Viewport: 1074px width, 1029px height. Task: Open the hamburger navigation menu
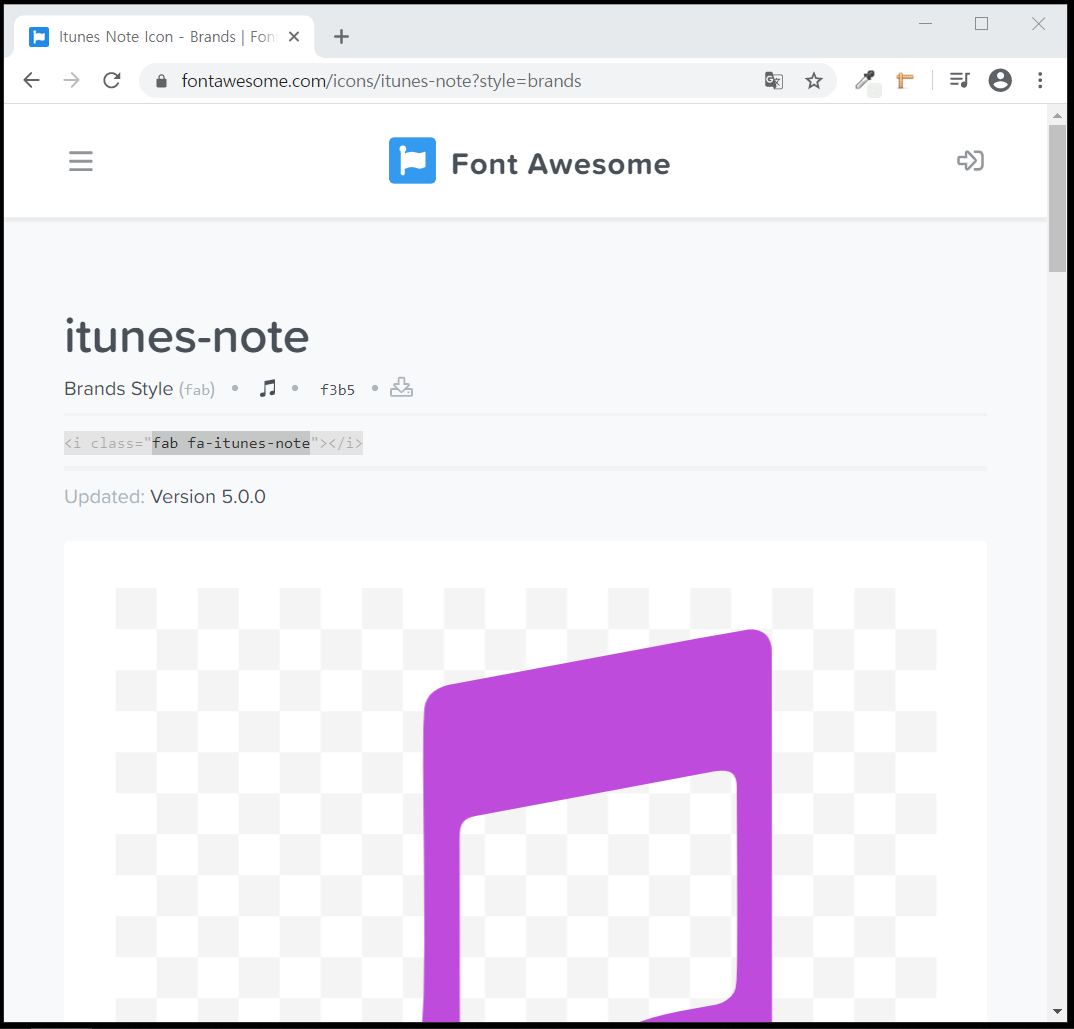[x=81, y=161]
